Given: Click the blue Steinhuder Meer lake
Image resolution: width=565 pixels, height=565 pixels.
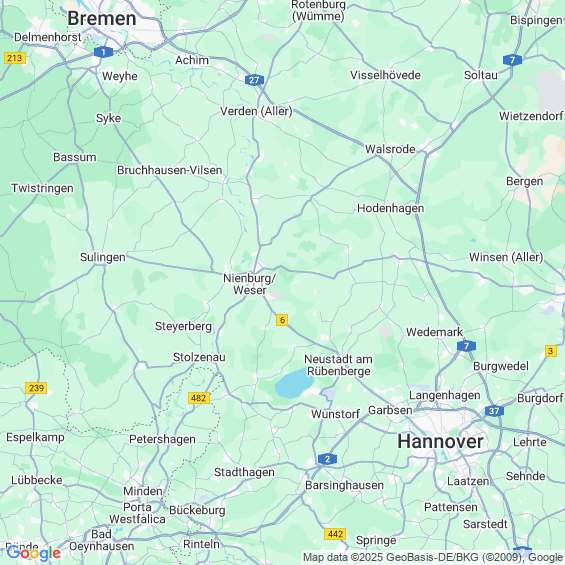Looking at the screenshot, I should [x=293, y=384].
